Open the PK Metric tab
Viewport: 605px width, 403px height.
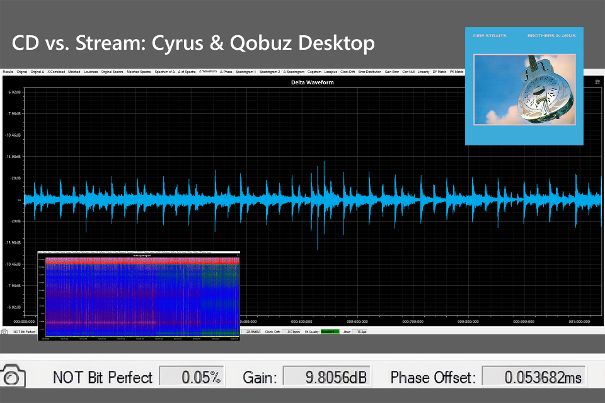(x=457, y=71)
